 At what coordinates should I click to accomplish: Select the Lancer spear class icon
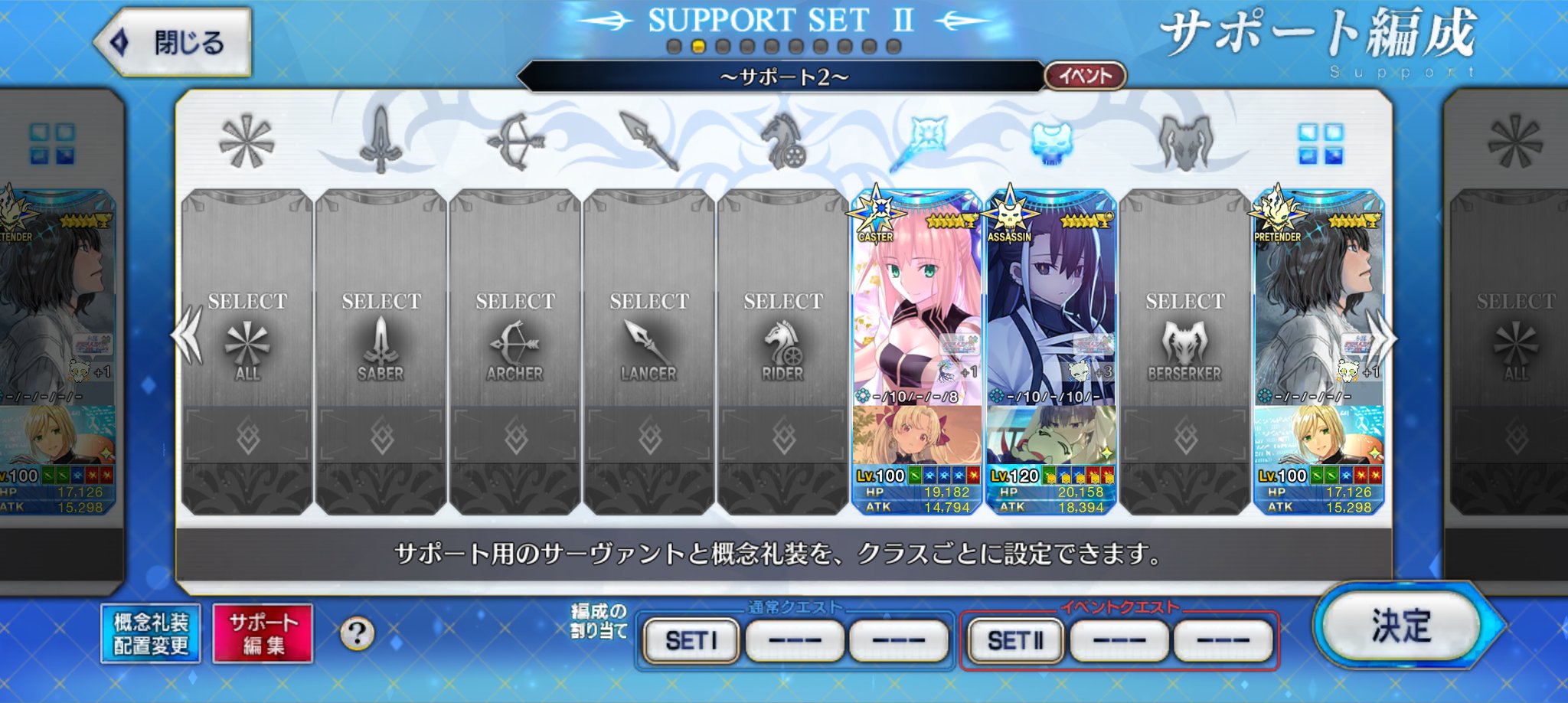click(x=649, y=142)
